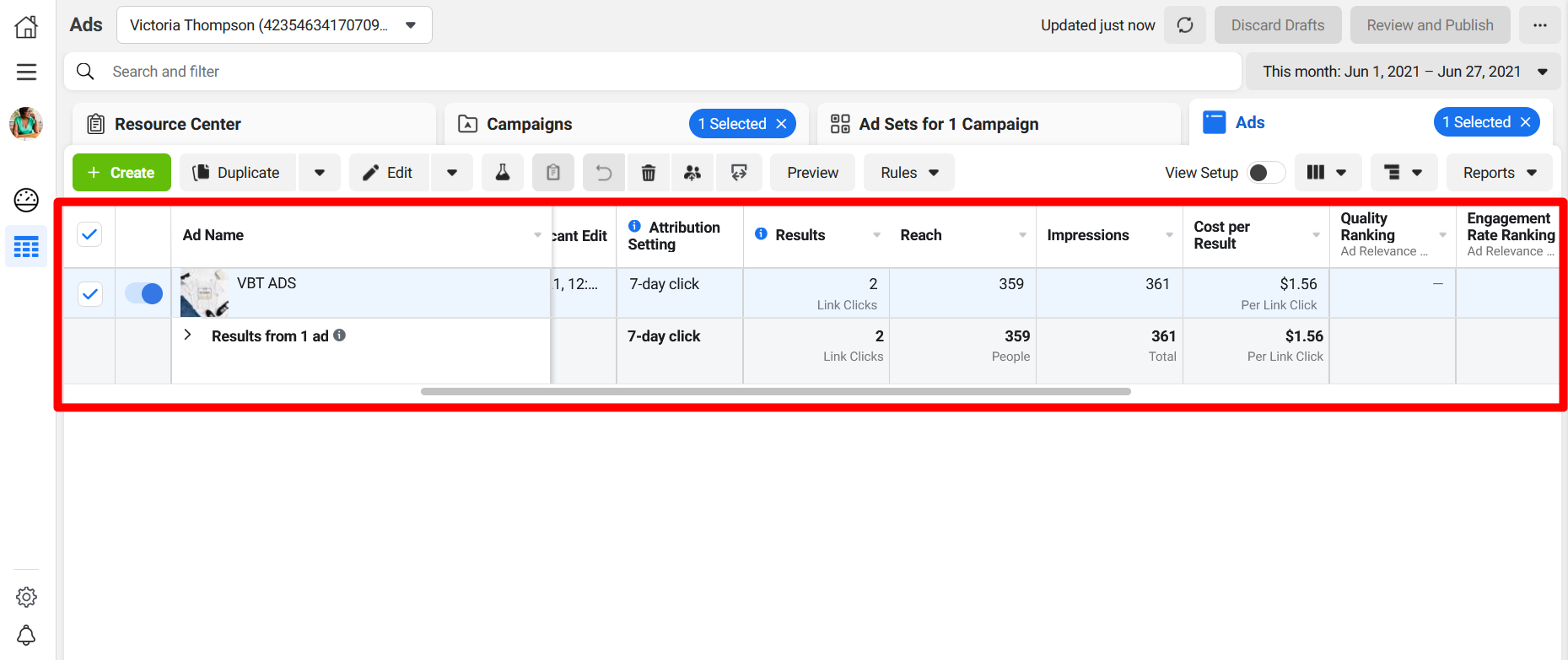Click the trash delete icon

[648, 173]
